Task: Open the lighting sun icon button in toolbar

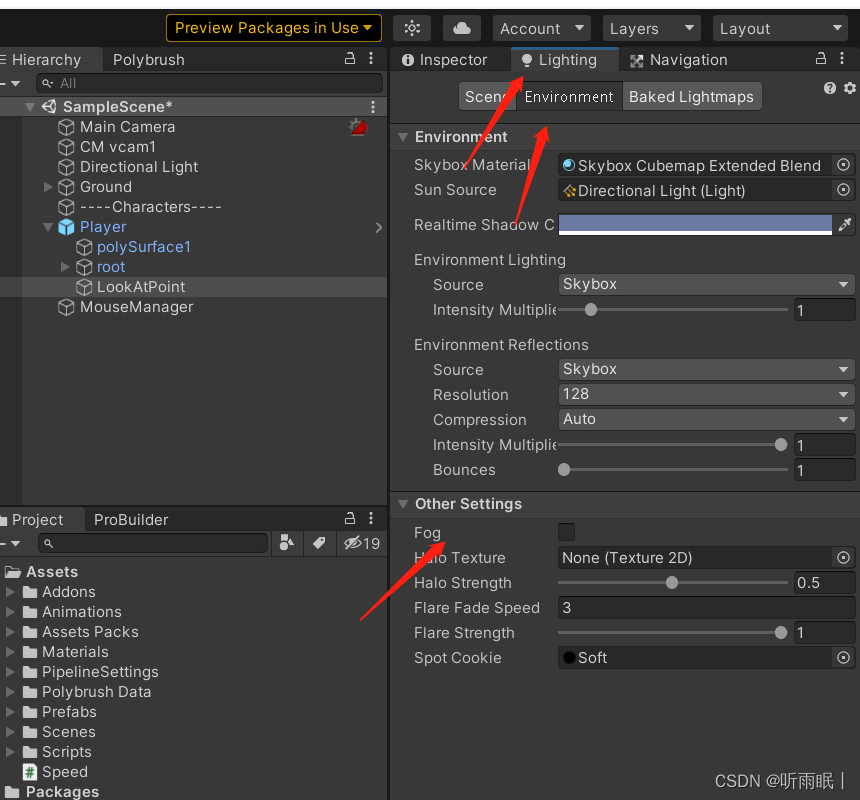Action: click(x=412, y=28)
